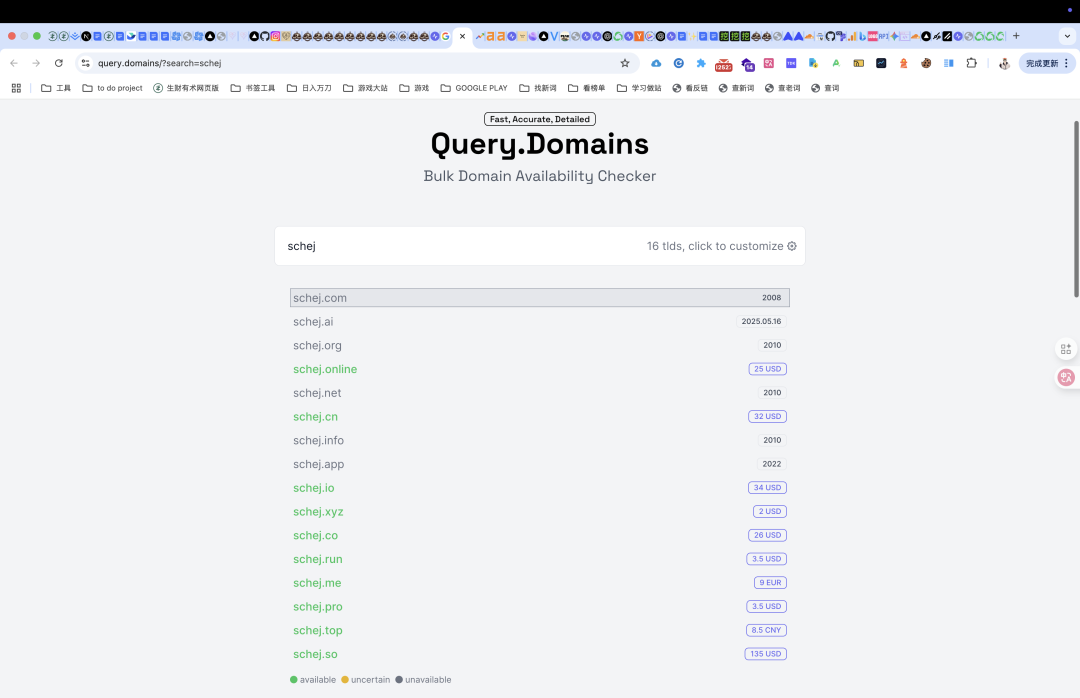Click the schej.ai row
Image resolution: width=1080 pixels, height=698 pixels.
click(539, 322)
